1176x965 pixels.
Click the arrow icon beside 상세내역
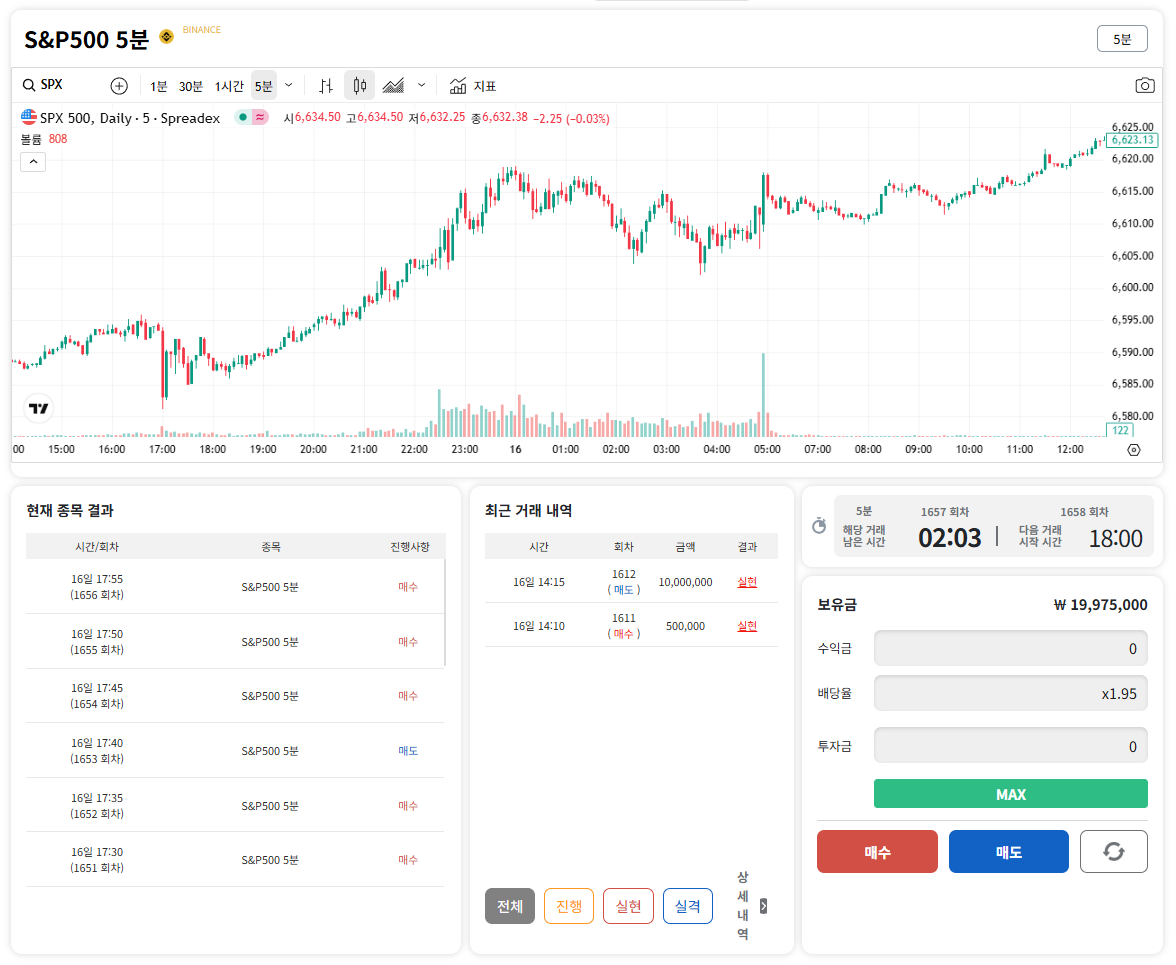[764, 907]
